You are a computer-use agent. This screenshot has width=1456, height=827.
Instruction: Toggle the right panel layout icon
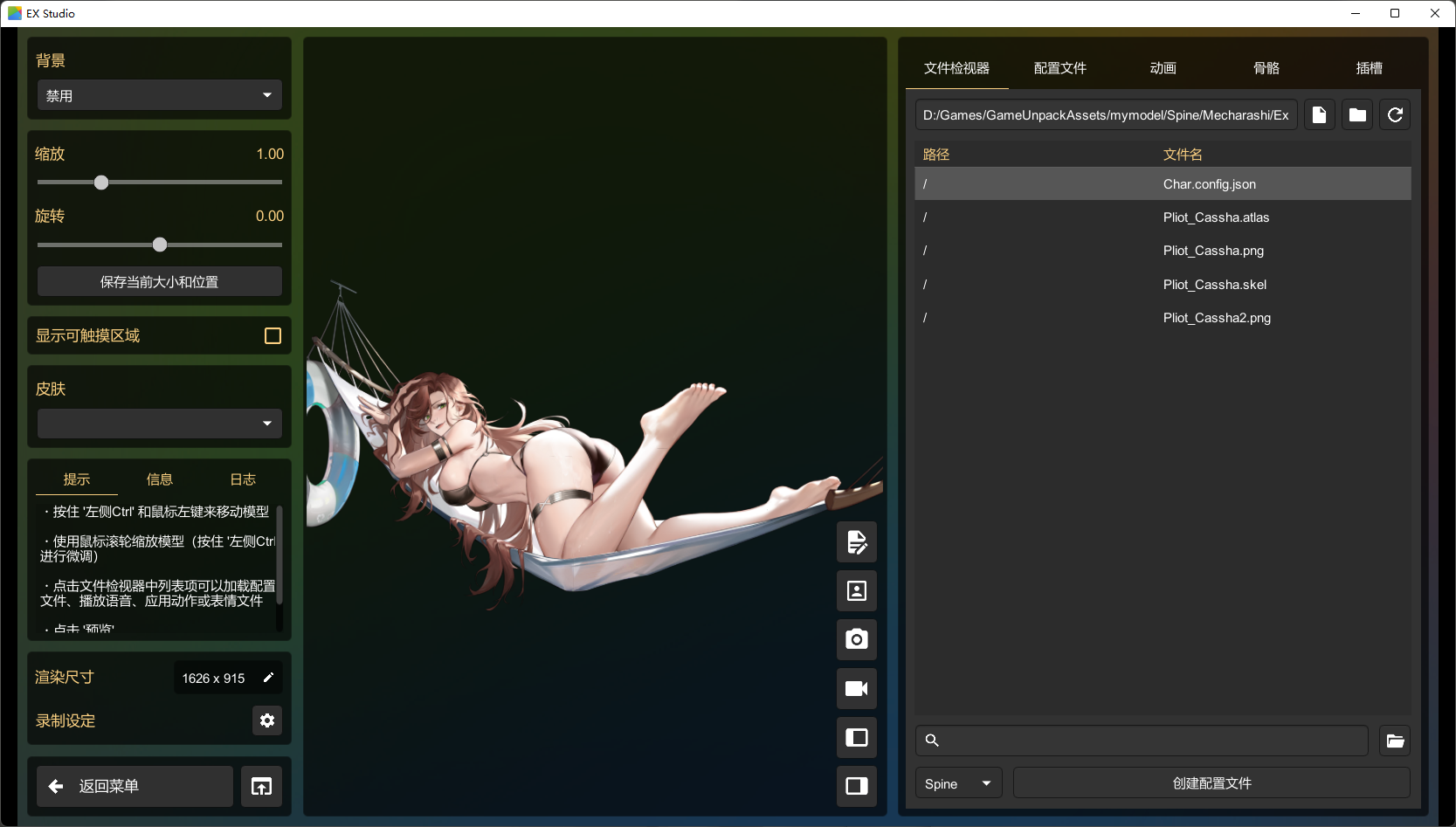pos(857,786)
